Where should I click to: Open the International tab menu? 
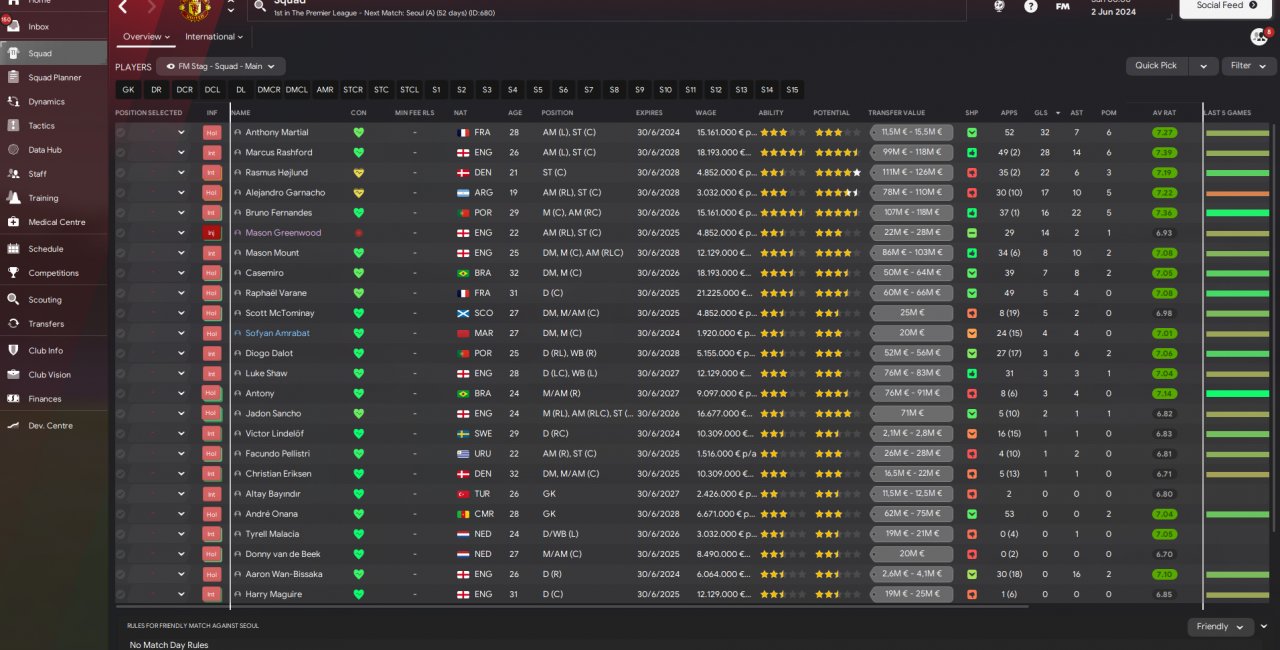pos(214,37)
